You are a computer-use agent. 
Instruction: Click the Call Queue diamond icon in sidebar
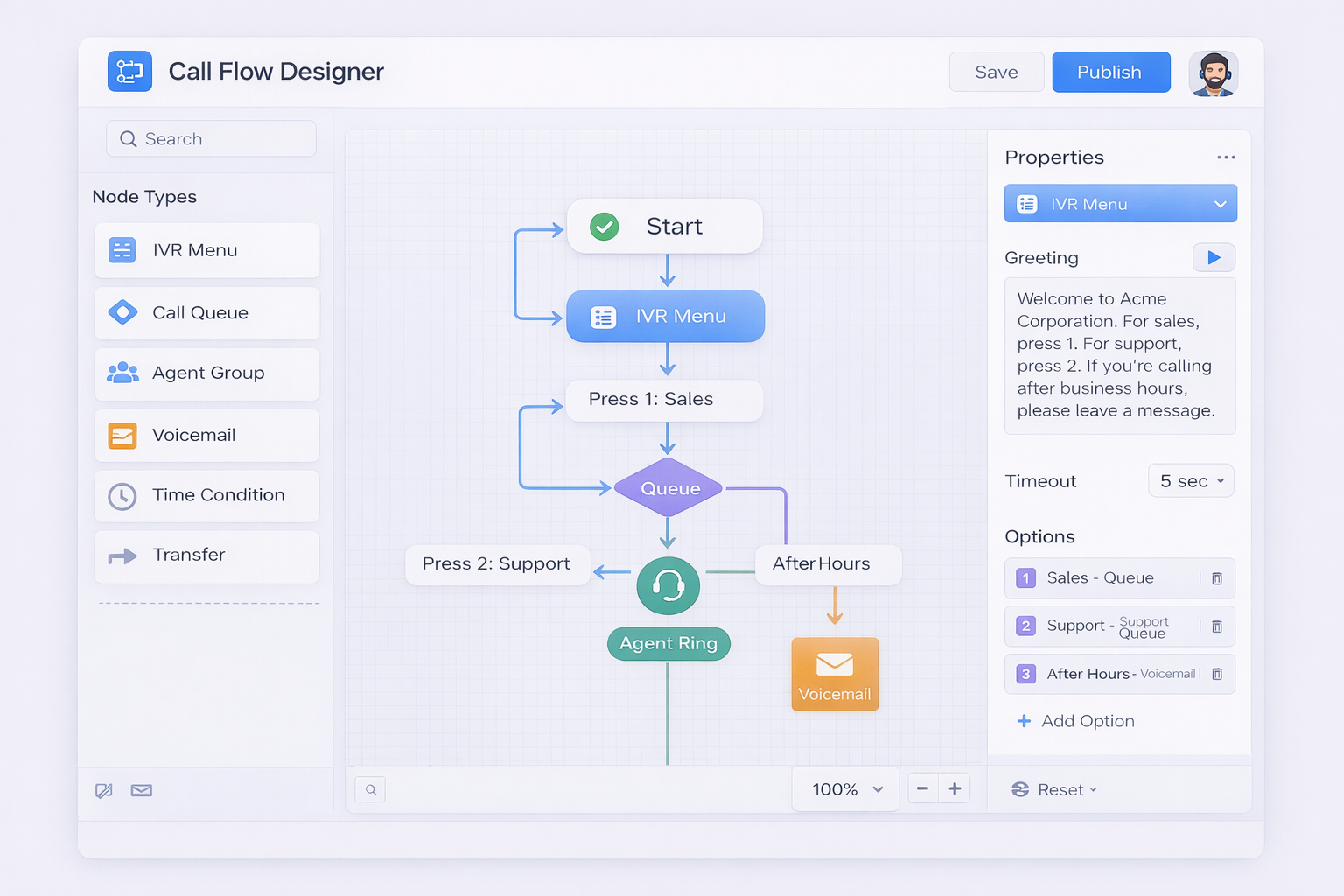click(122, 312)
